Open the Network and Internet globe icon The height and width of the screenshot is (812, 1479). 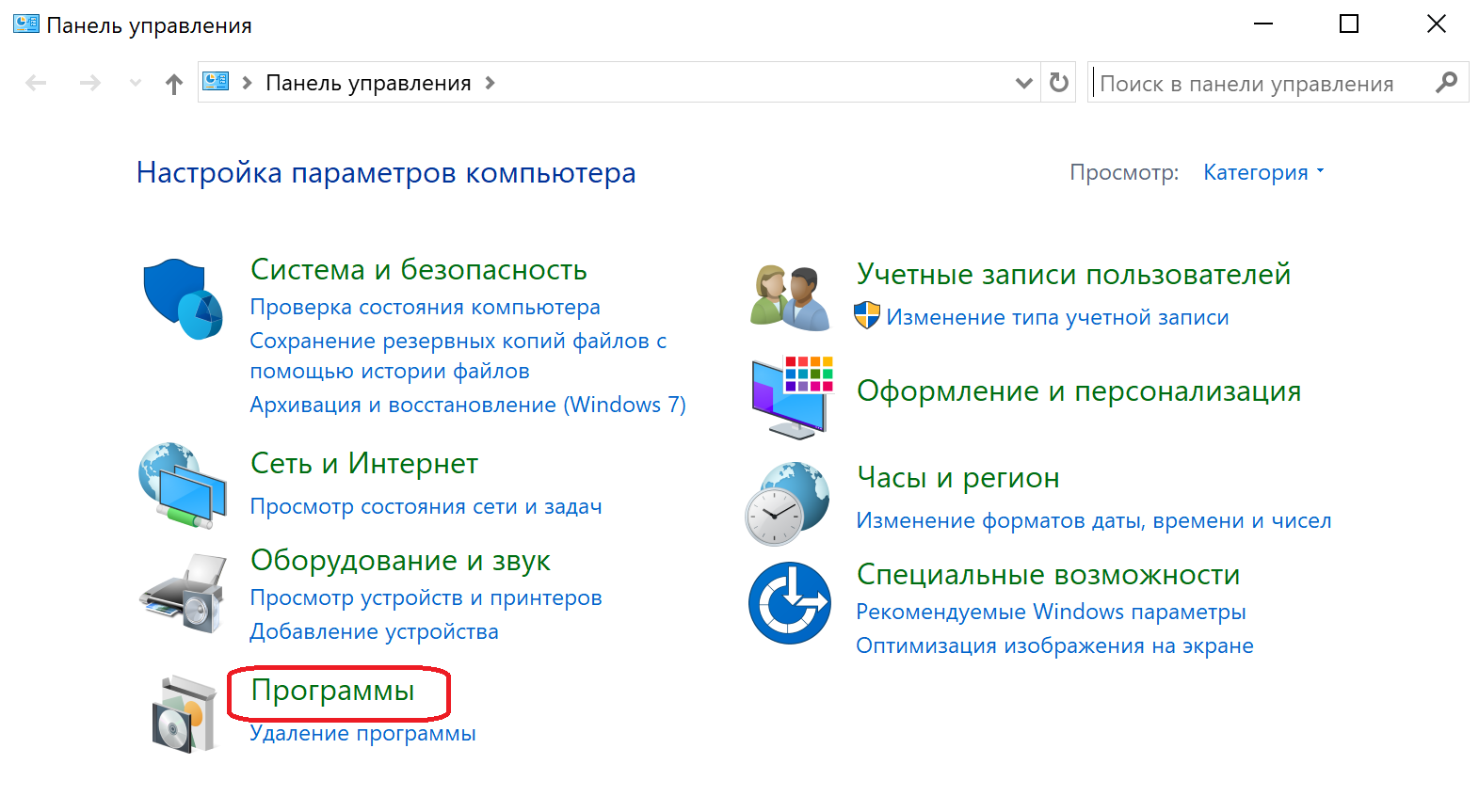[183, 485]
